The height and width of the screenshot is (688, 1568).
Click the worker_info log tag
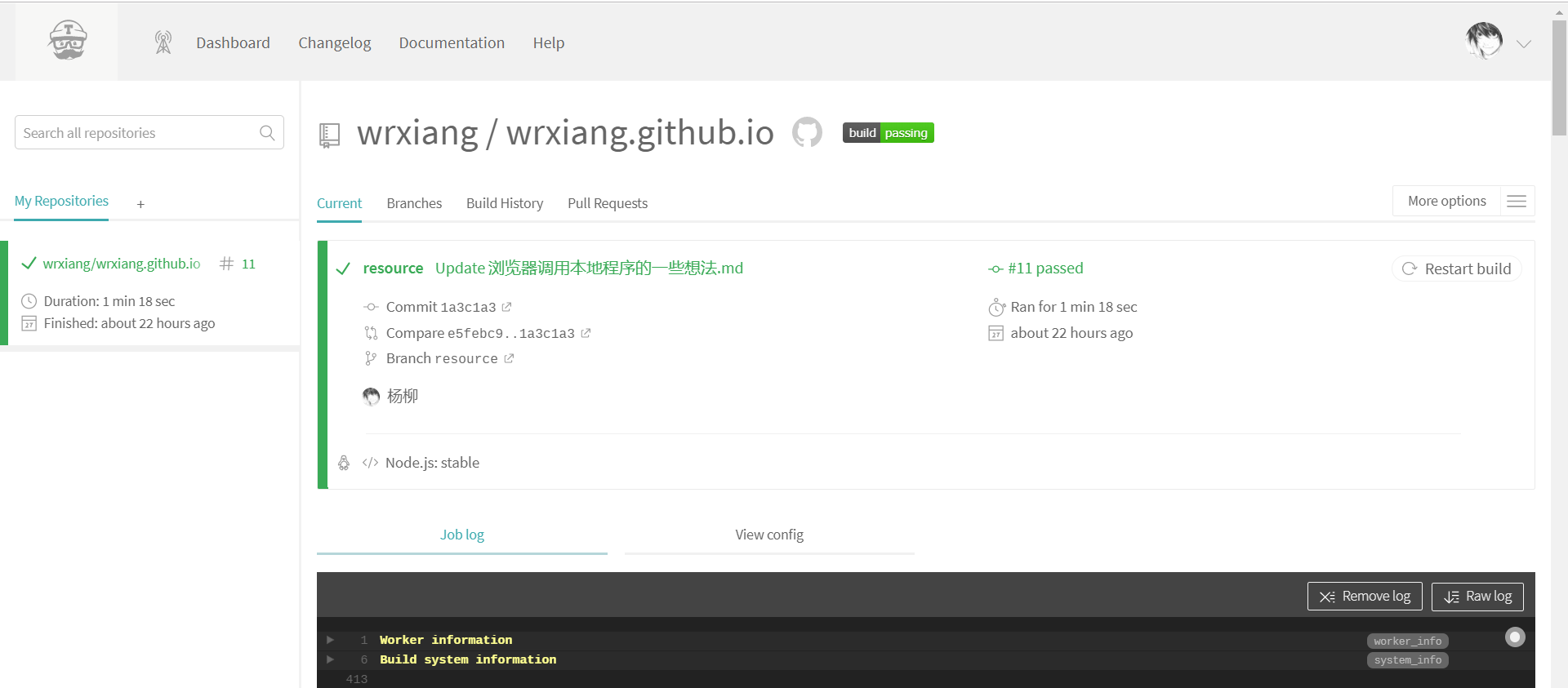(x=1407, y=641)
